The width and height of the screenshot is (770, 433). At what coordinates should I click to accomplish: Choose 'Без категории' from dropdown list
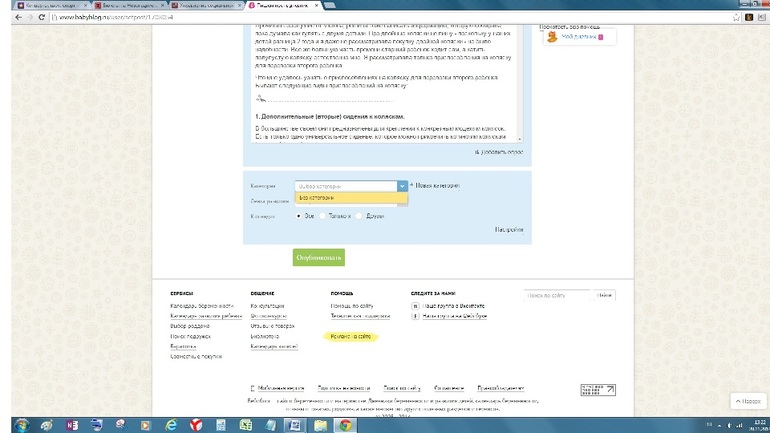pos(351,198)
